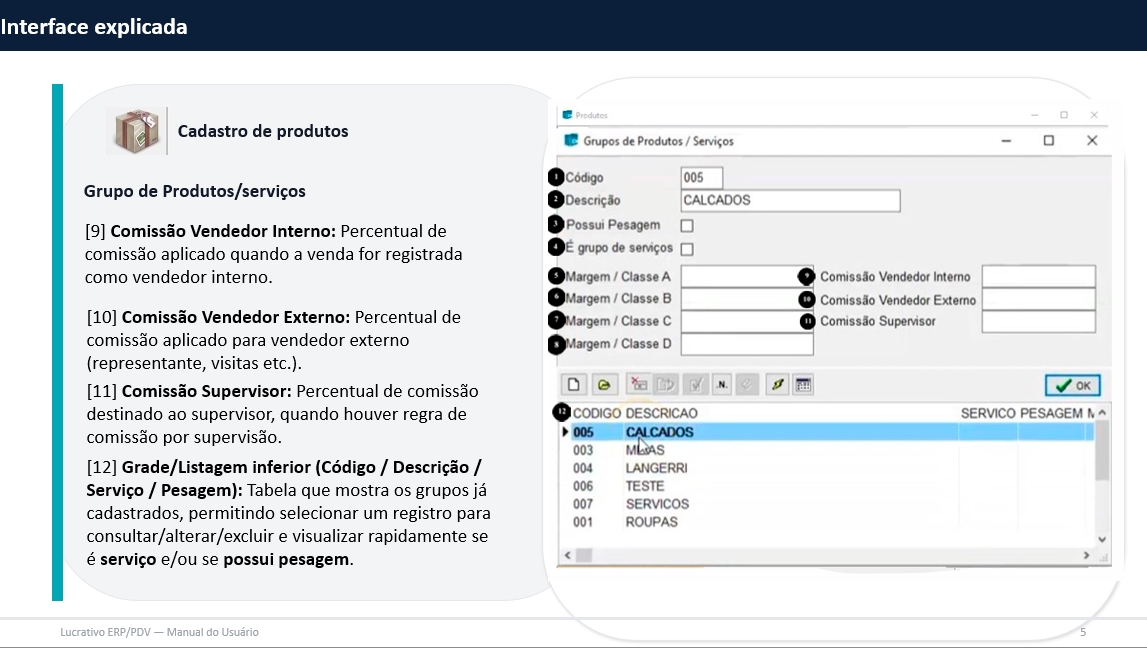Click the '.N.' toolbar icon
The width and height of the screenshot is (1147, 648).
(x=722, y=385)
